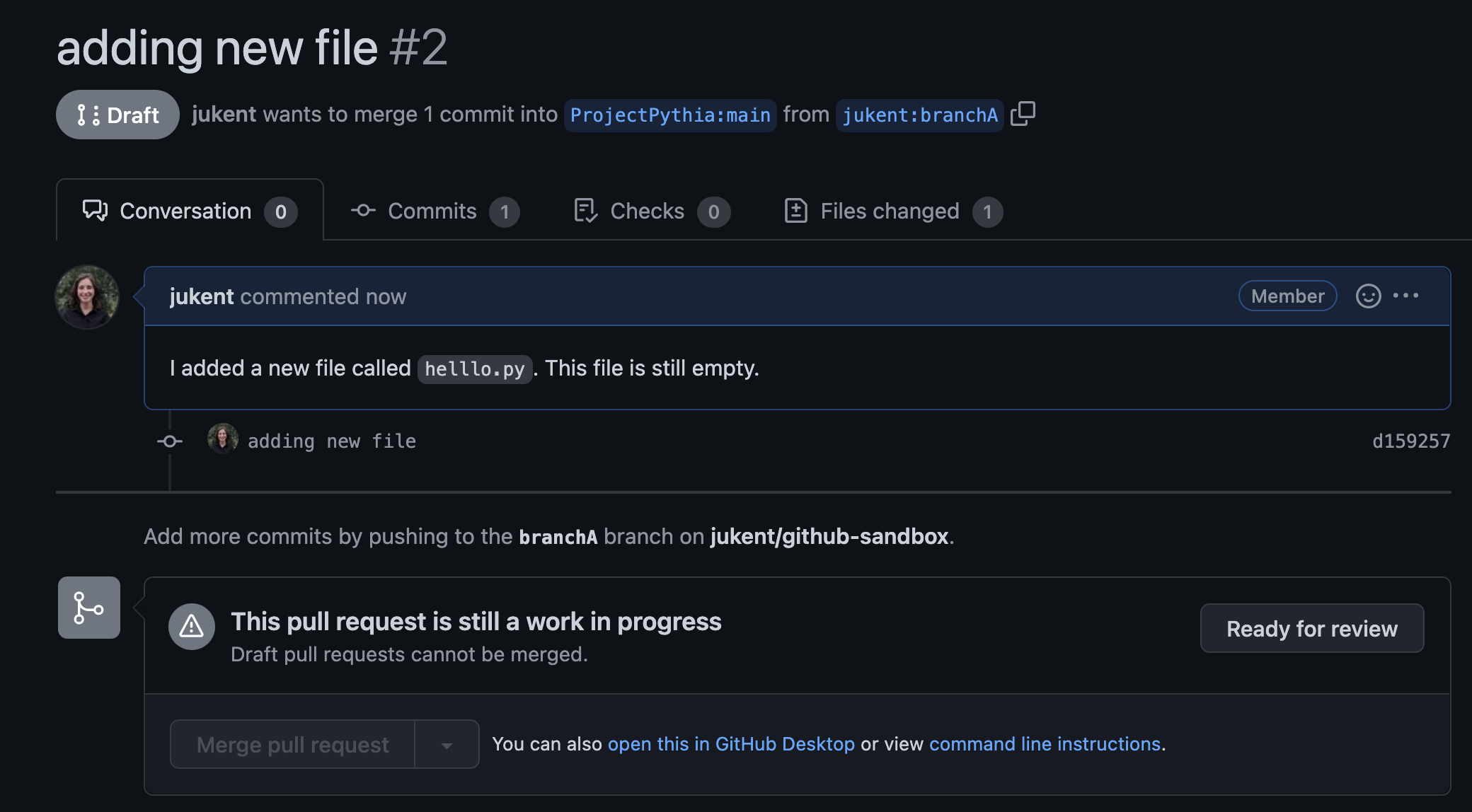Viewport: 1472px width, 812px height.
Task: Click the work in progress warning triangle icon
Action: (x=192, y=627)
